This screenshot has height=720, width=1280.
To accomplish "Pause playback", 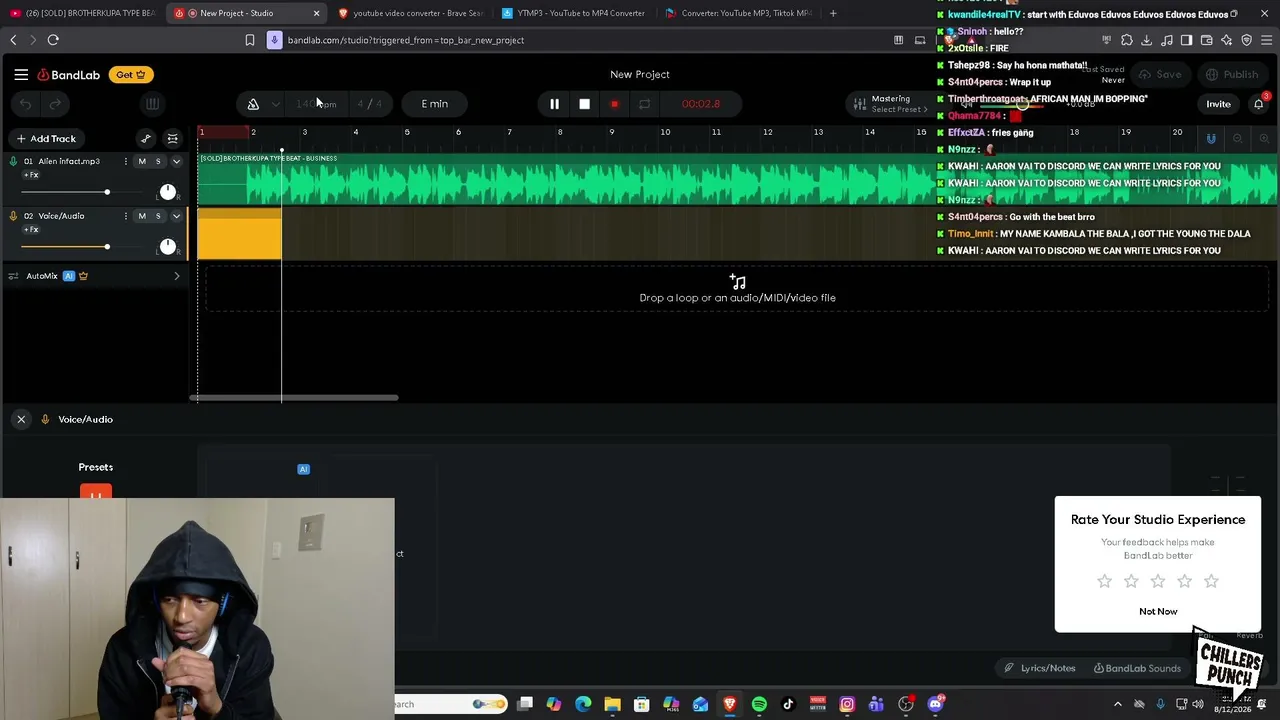I will click(554, 104).
